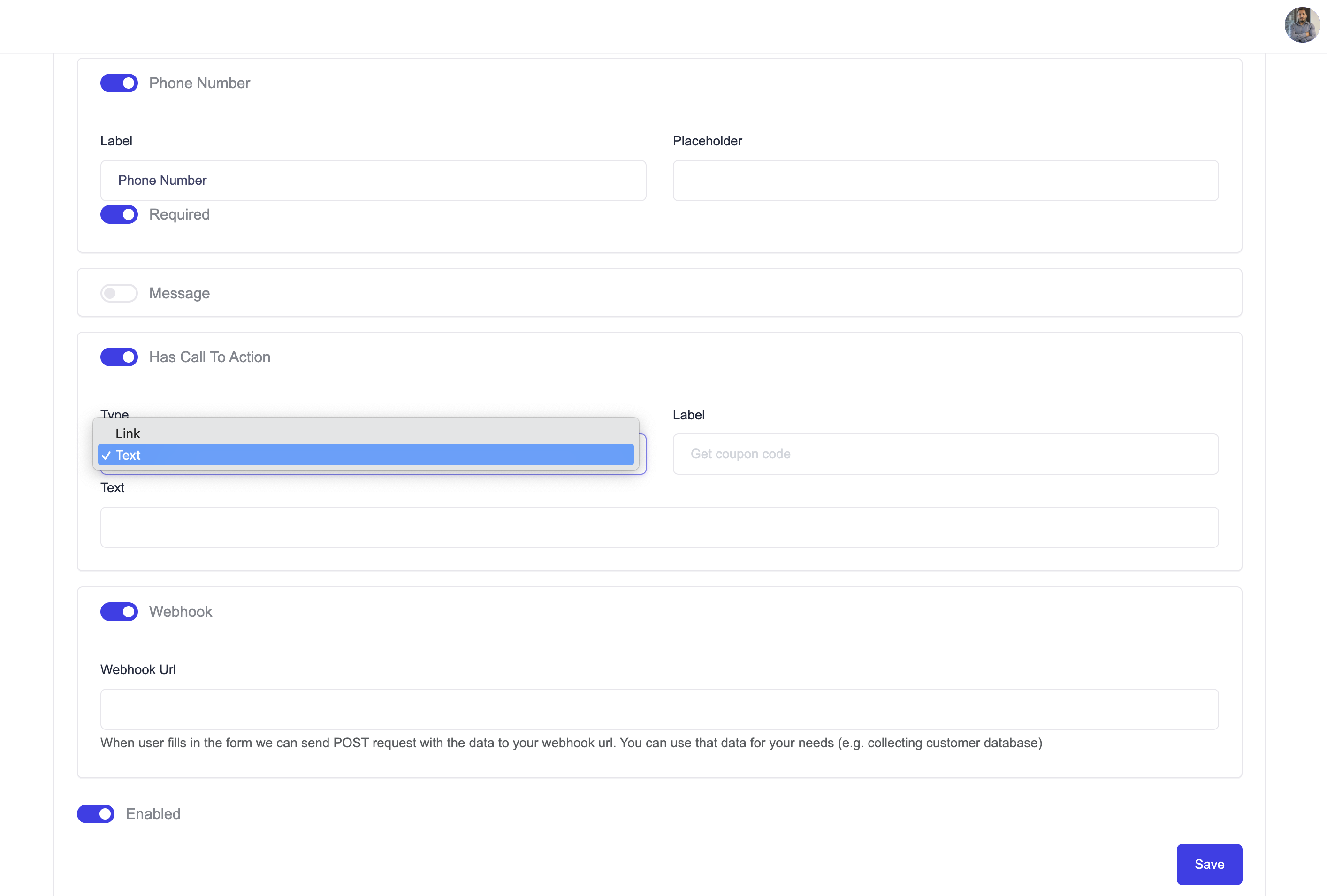Disable the Phone Number toggle
The image size is (1327, 896).
click(x=119, y=83)
